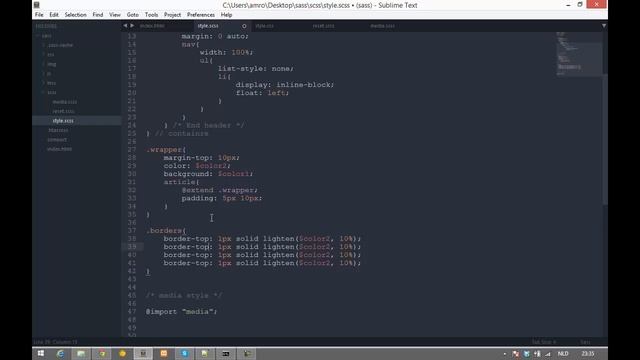
Task: Launch Internet Explorer from taskbar
Action: pos(60,353)
